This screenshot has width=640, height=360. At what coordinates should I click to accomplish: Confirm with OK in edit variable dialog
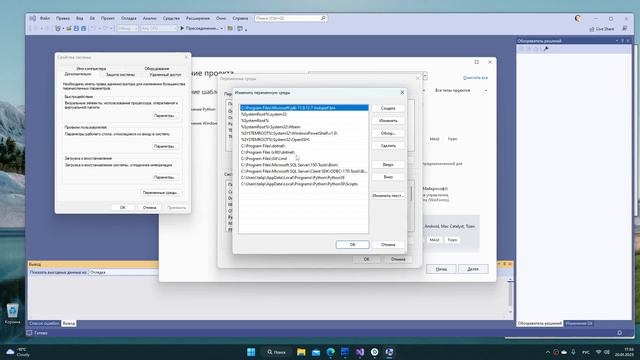353,244
